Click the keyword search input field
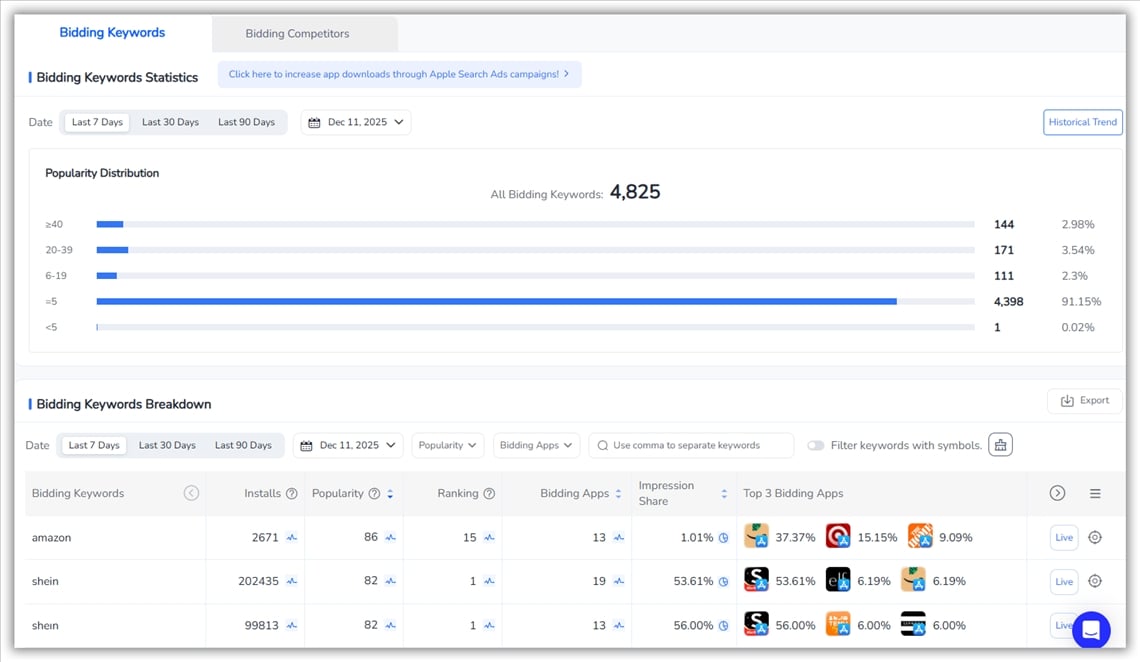This screenshot has width=1140, height=662. 692,445
